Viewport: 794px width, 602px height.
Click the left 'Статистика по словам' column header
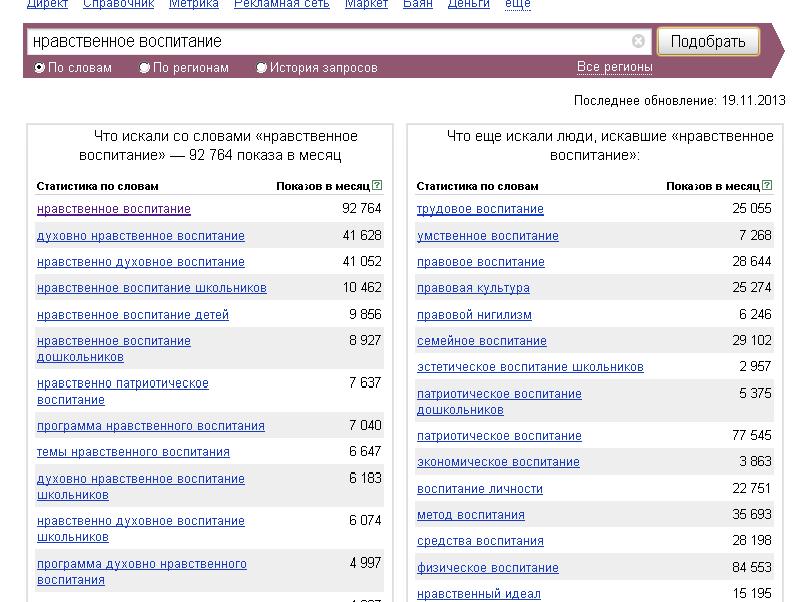97,186
